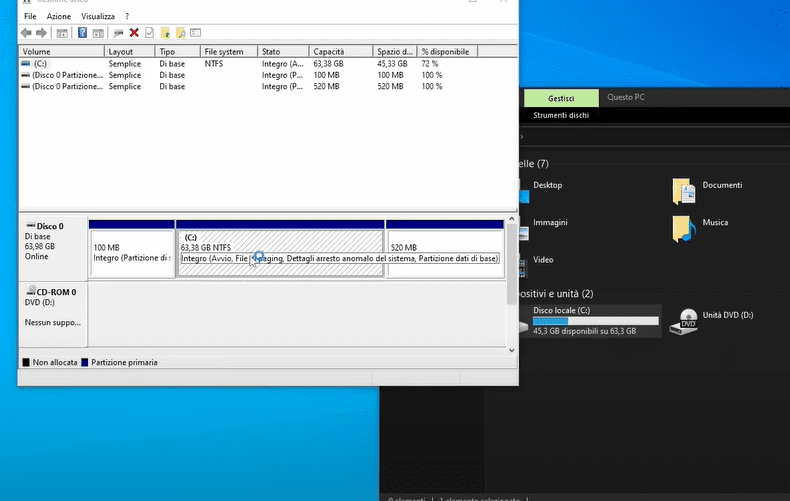Switch to the Gestisci ribbon tab
This screenshot has height=501, width=790.
coord(561,98)
